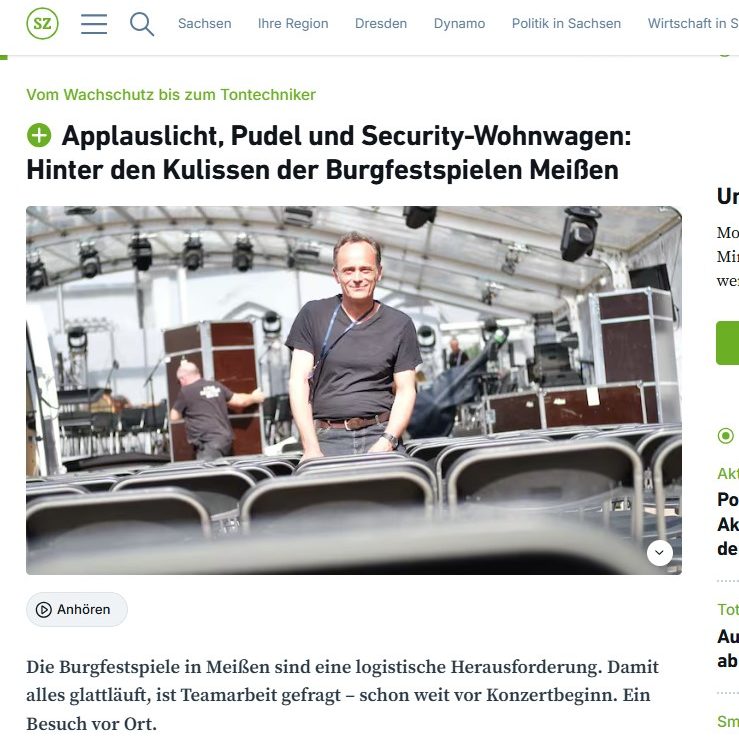The width and height of the screenshot is (739, 737).
Task: Open the sidebar headline starting 'Au'
Action: 728,648
